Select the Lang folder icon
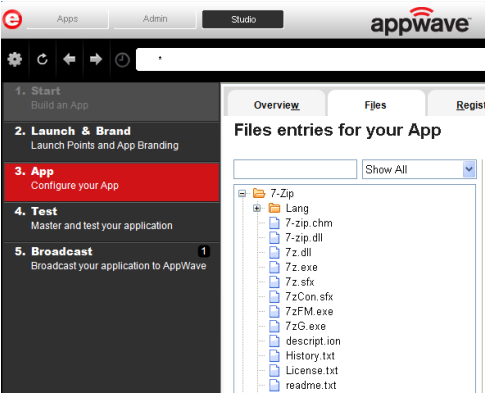Image resolution: width=490 pixels, height=393 pixels. point(274,208)
